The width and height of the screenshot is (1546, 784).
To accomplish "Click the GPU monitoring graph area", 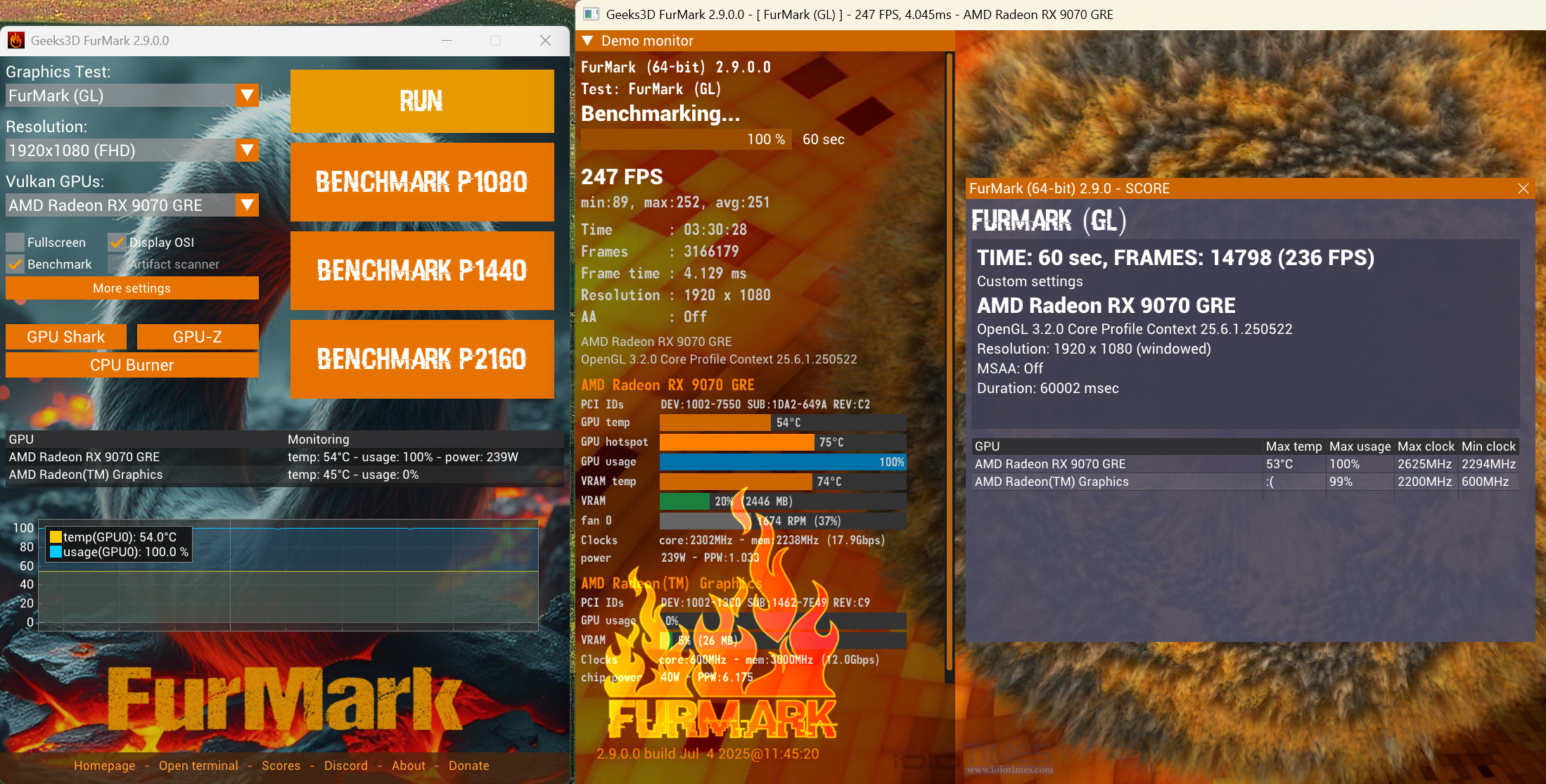I will coord(288,575).
